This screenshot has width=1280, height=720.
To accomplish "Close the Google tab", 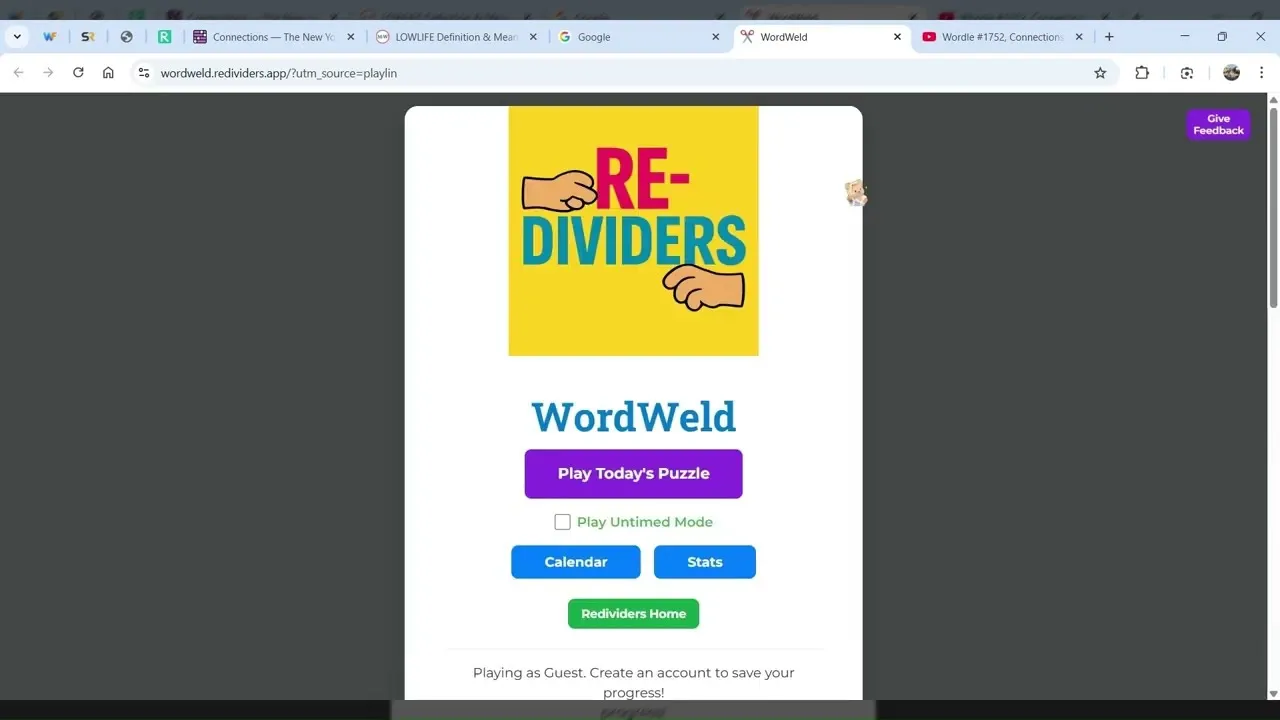I will point(715,37).
